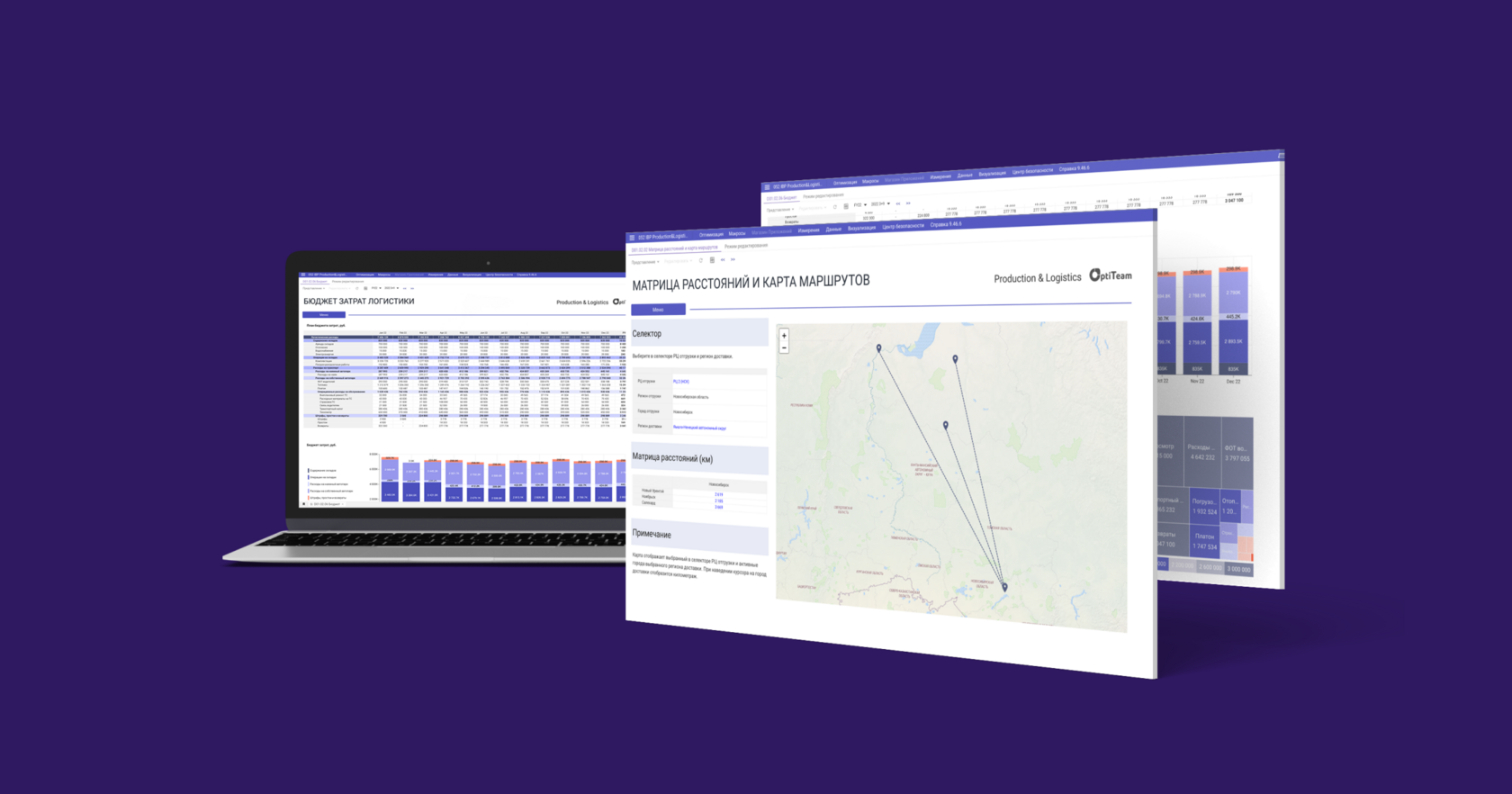Image resolution: width=1512 pixels, height=794 pixels.
Task: Click Платон treemap tile in back window
Action: point(1205,541)
